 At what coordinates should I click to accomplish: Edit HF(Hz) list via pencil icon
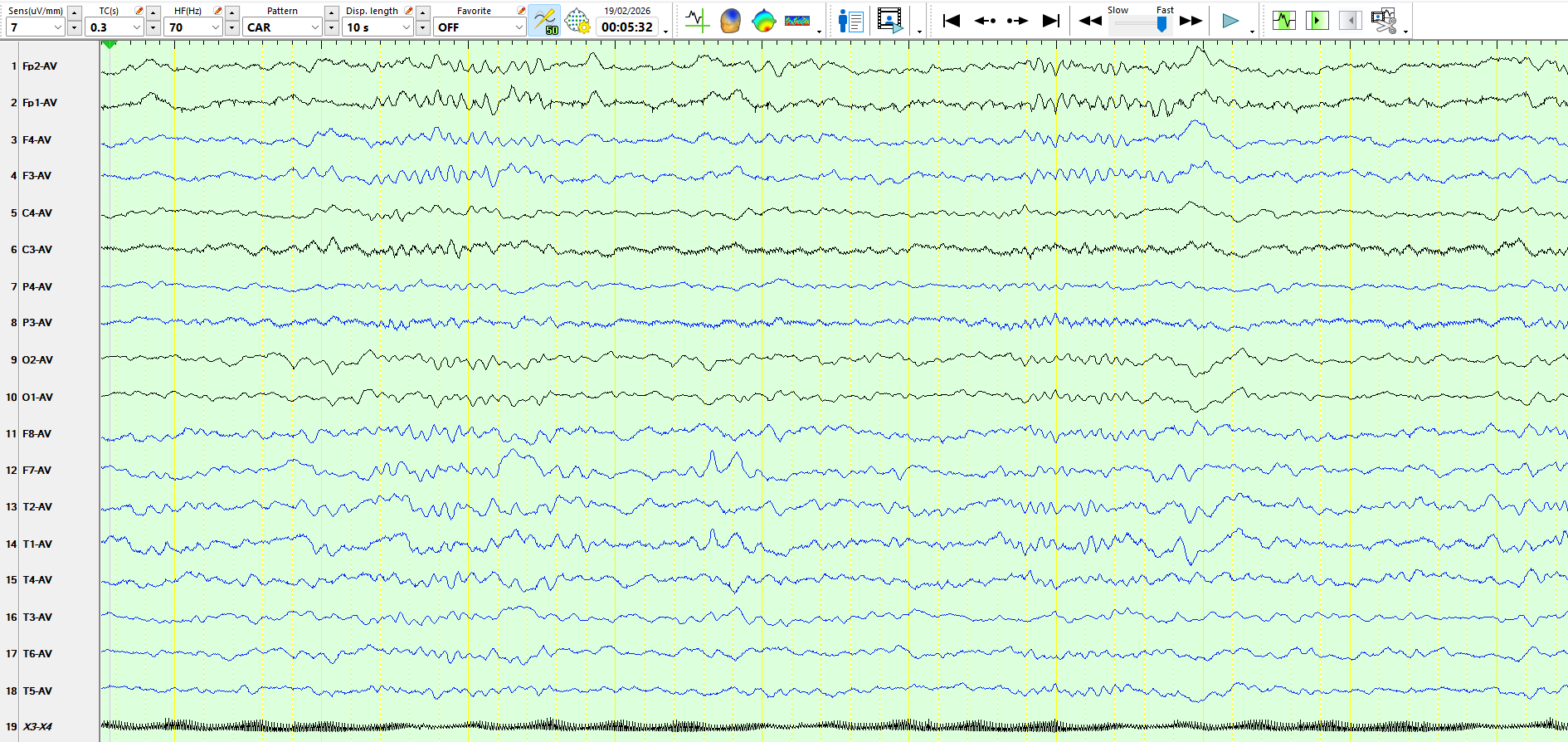(x=217, y=11)
